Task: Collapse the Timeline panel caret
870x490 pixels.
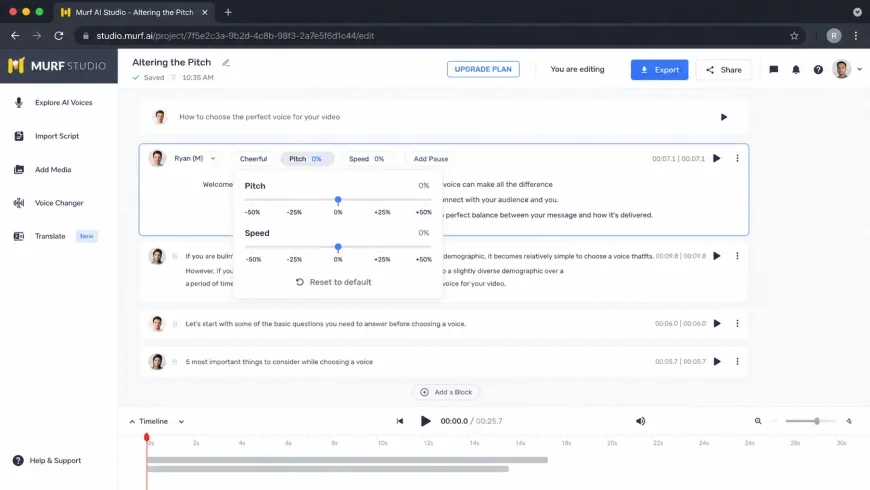Action: point(132,422)
